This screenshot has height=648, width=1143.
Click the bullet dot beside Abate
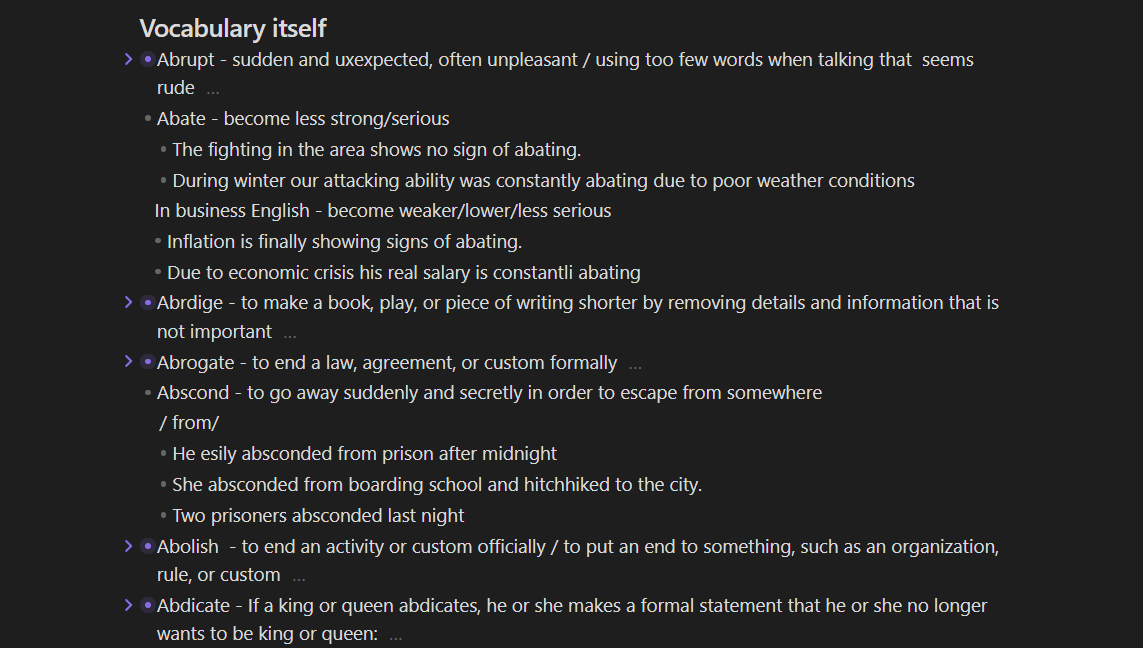[148, 118]
